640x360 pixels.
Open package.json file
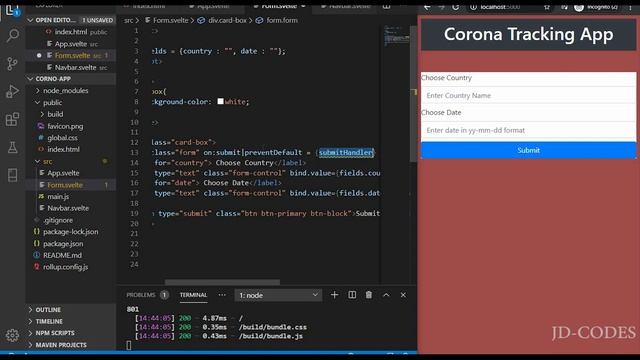click(x=63, y=244)
